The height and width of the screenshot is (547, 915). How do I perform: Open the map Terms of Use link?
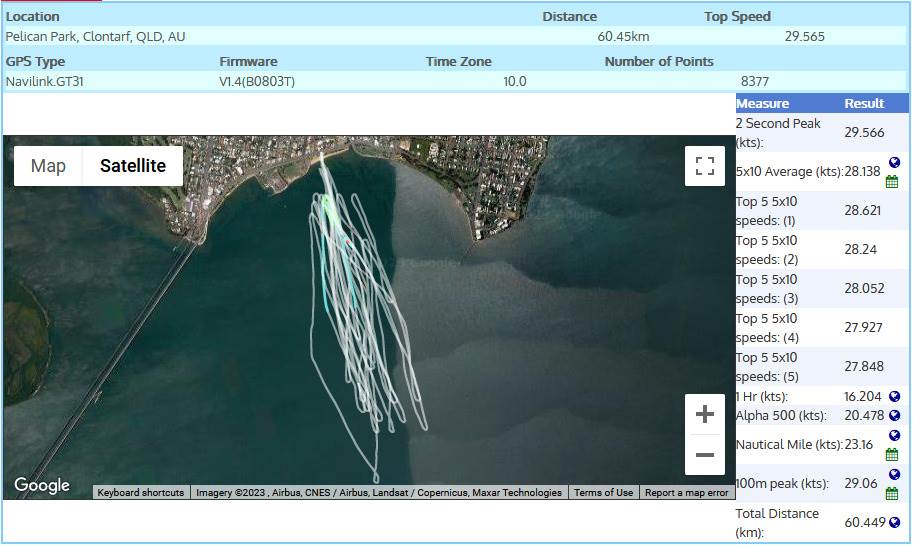click(603, 493)
